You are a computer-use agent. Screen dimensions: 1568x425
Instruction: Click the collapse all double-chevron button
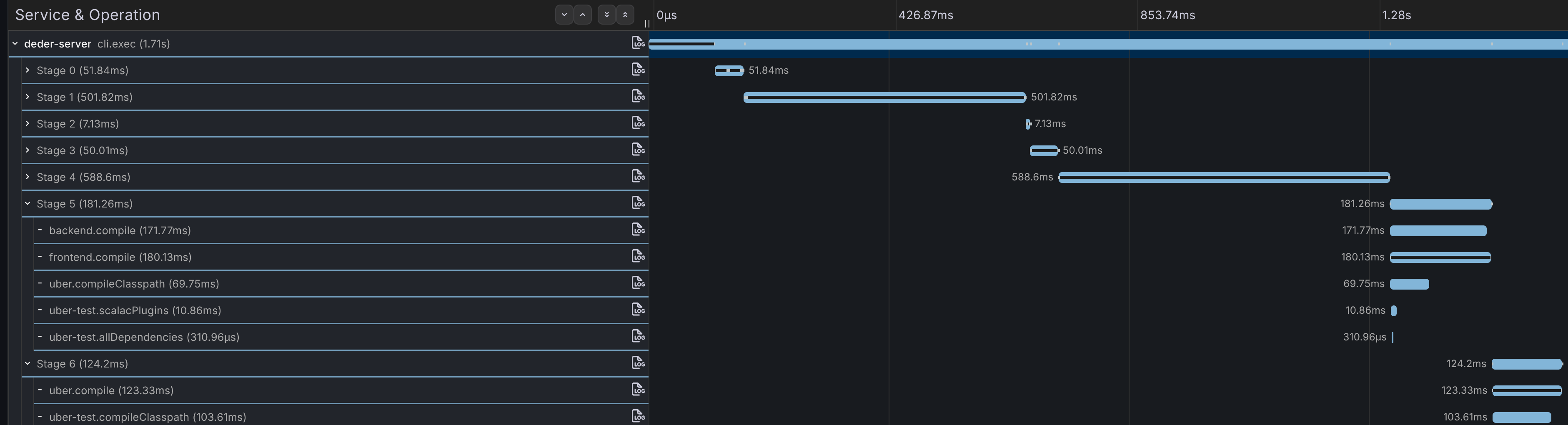pyautogui.click(x=625, y=15)
